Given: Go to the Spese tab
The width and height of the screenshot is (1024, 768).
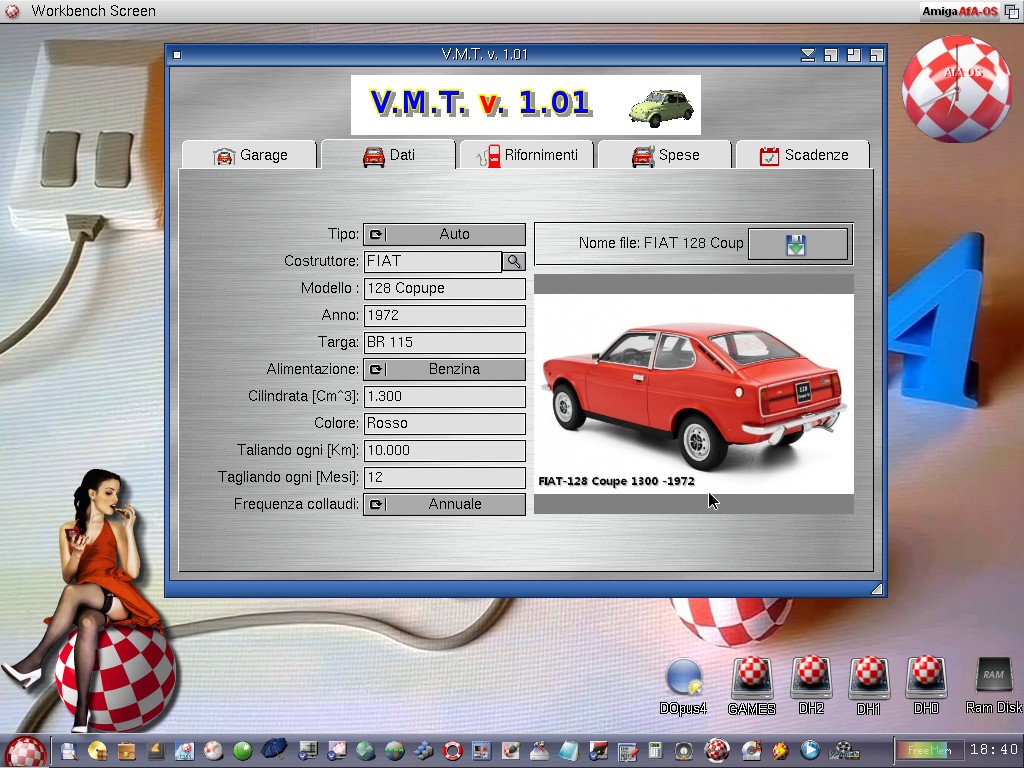Looking at the screenshot, I should pyautogui.click(x=665, y=155).
